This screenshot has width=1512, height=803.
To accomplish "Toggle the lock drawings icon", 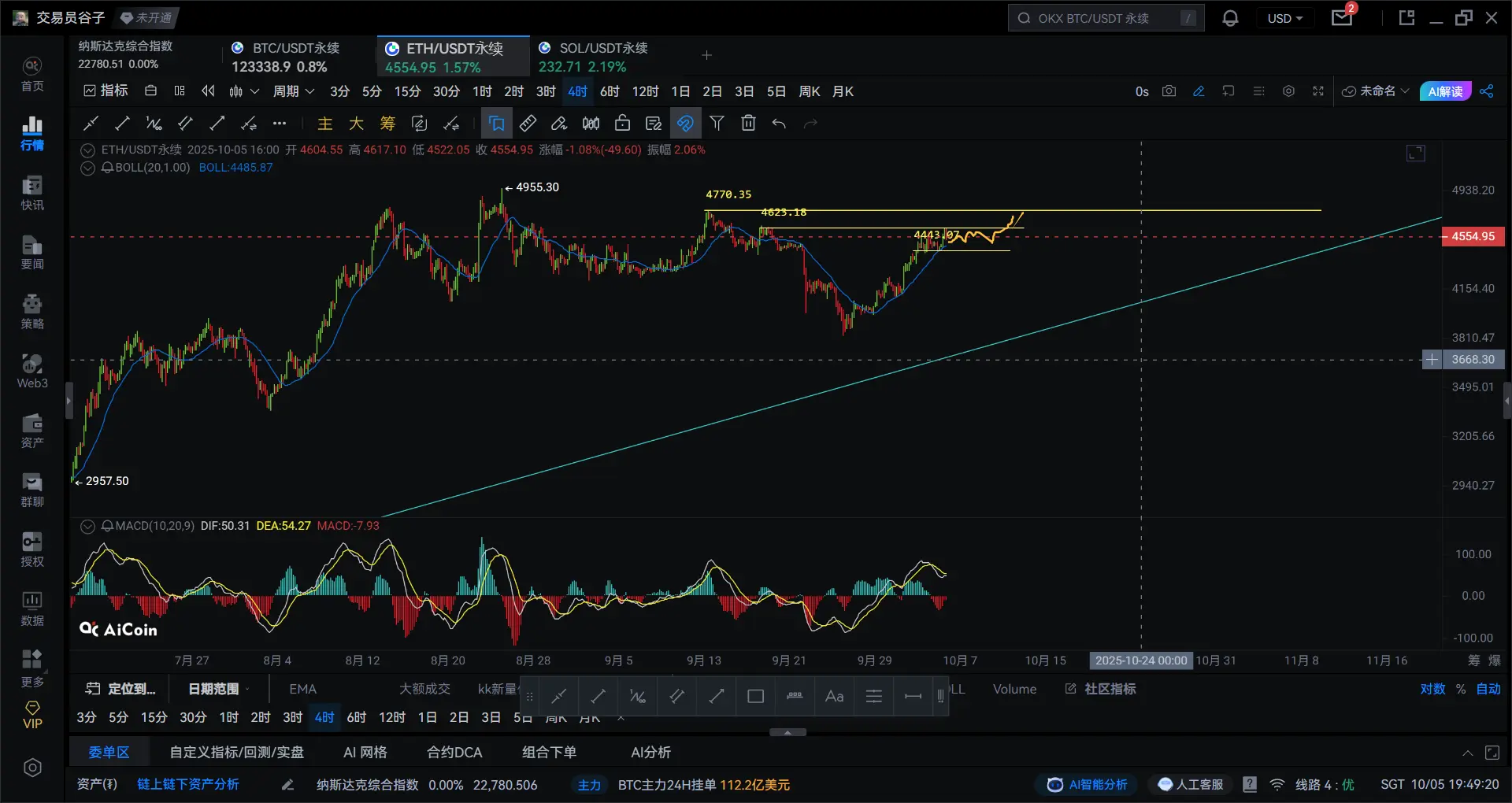I will pyautogui.click(x=622, y=123).
